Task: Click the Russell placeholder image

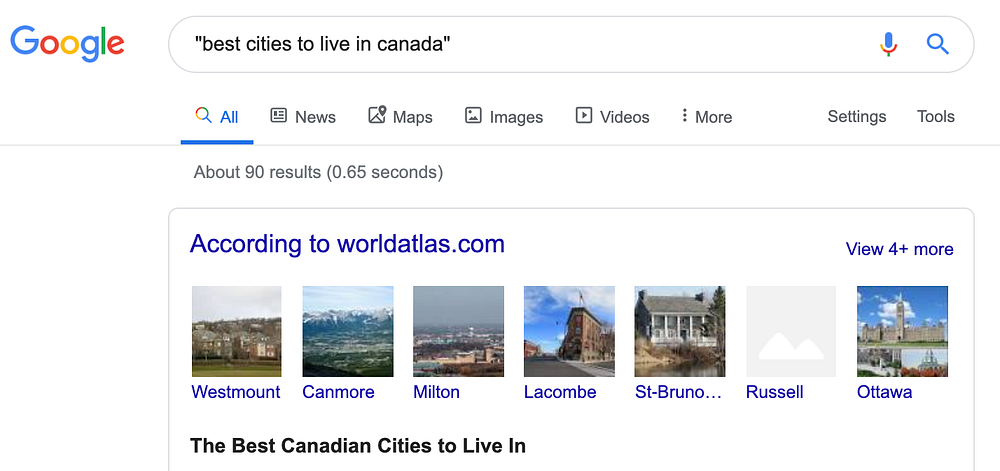Action: pos(791,331)
